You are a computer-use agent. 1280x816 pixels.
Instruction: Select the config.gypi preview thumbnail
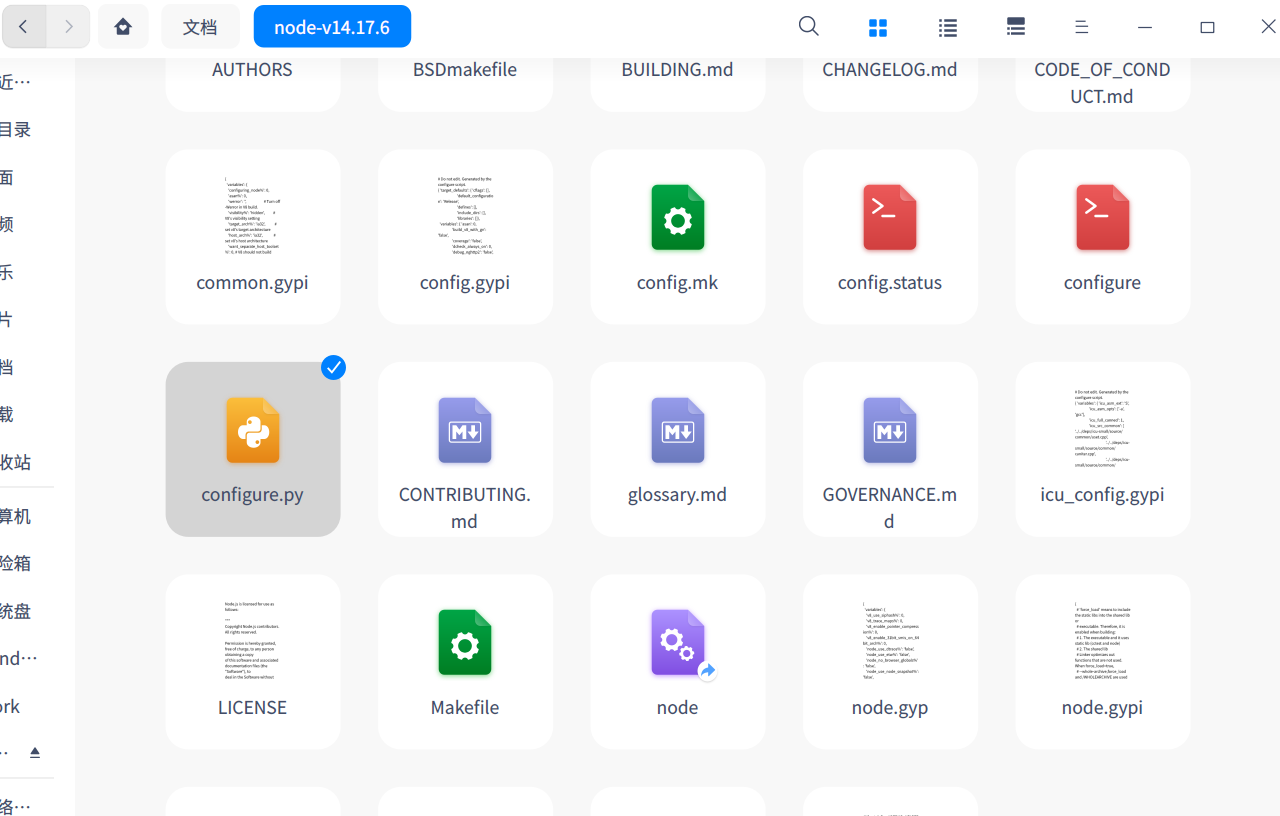(x=465, y=217)
